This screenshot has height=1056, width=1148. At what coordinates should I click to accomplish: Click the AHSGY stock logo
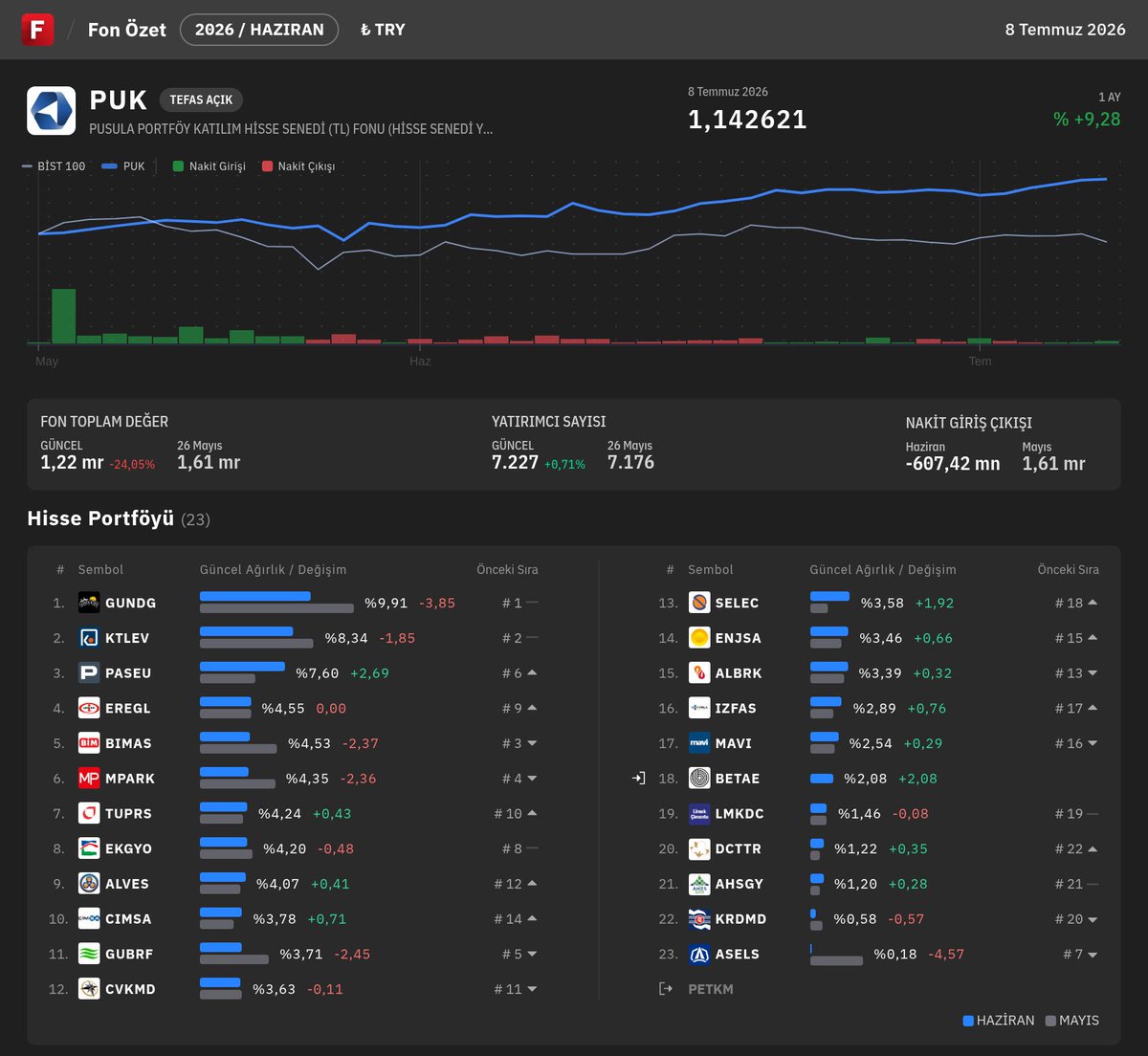point(699,884)
